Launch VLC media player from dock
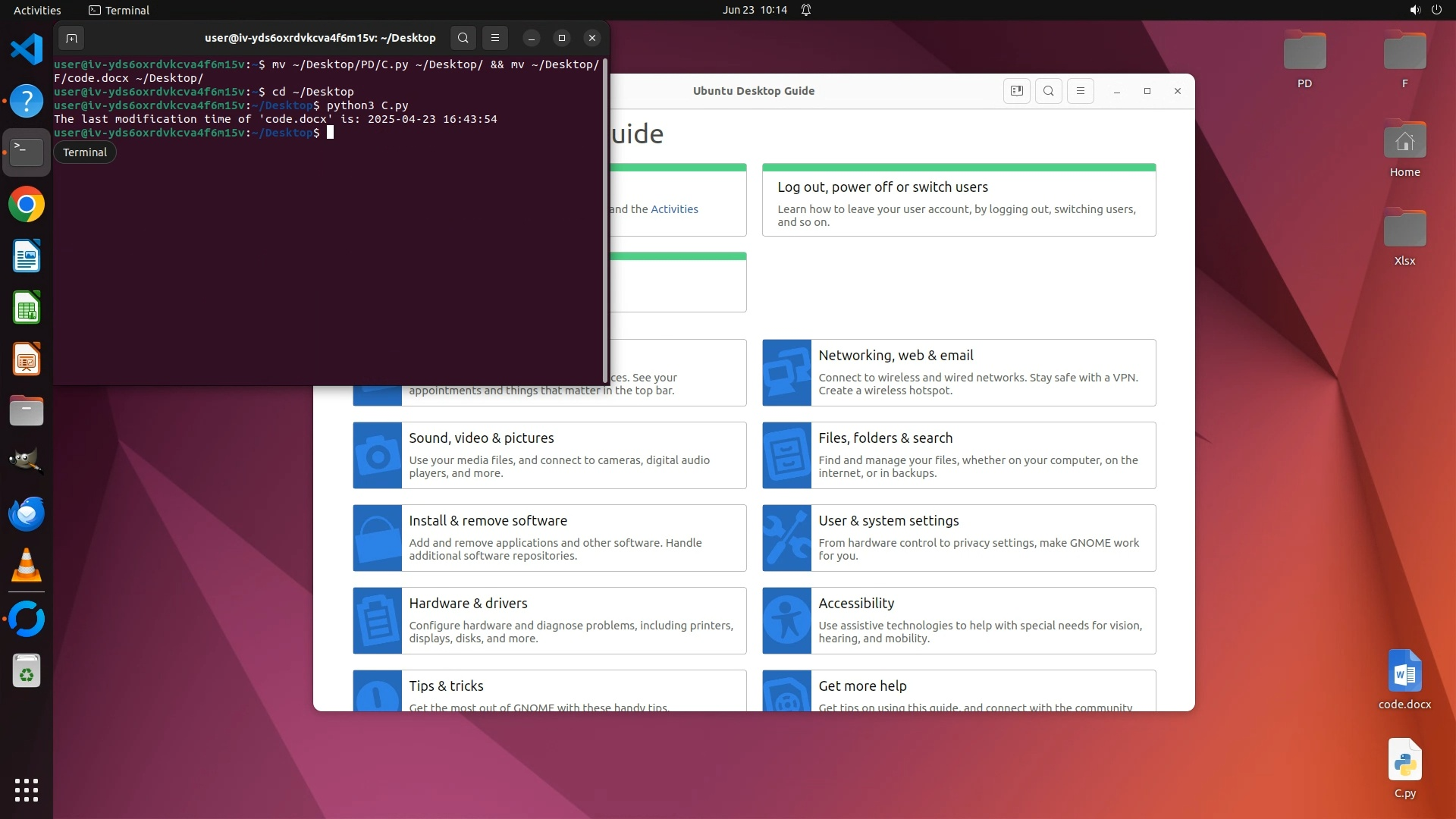This screenshot has height=819, width=1456. tap(27, 566)
